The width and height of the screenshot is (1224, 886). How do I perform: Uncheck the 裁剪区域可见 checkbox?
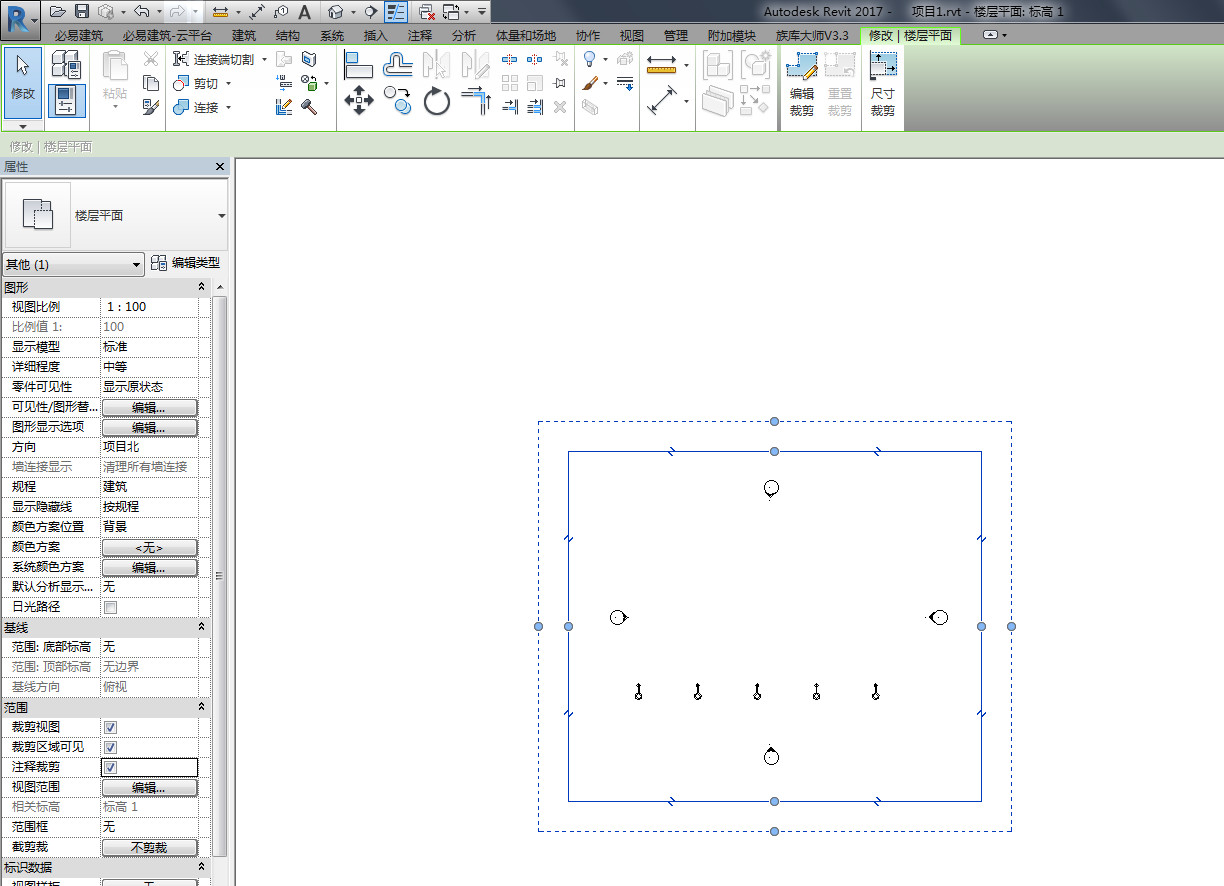111,747
